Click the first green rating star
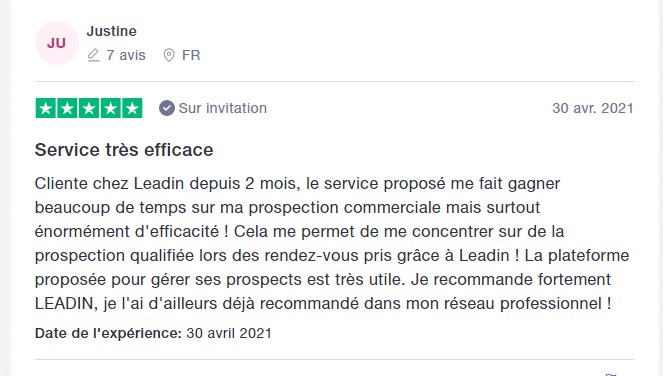 pyautogui.click(x=46, y=108)
